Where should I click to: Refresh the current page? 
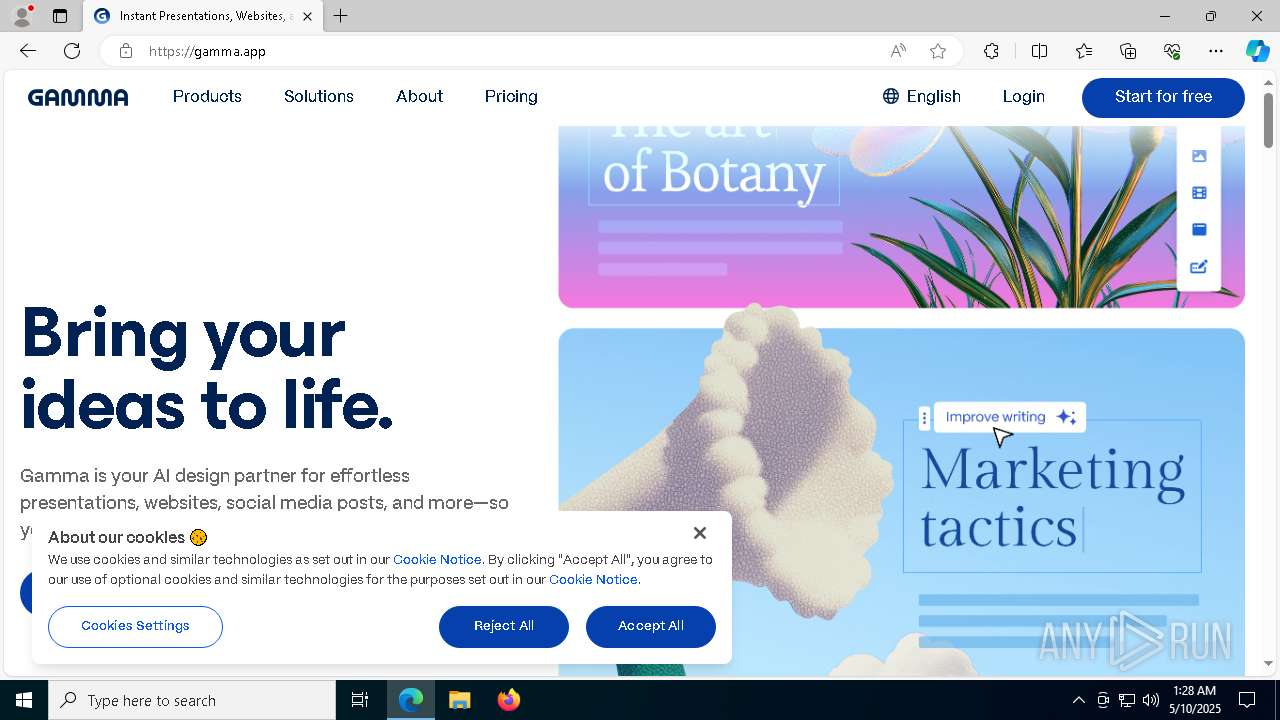[72, 51]
